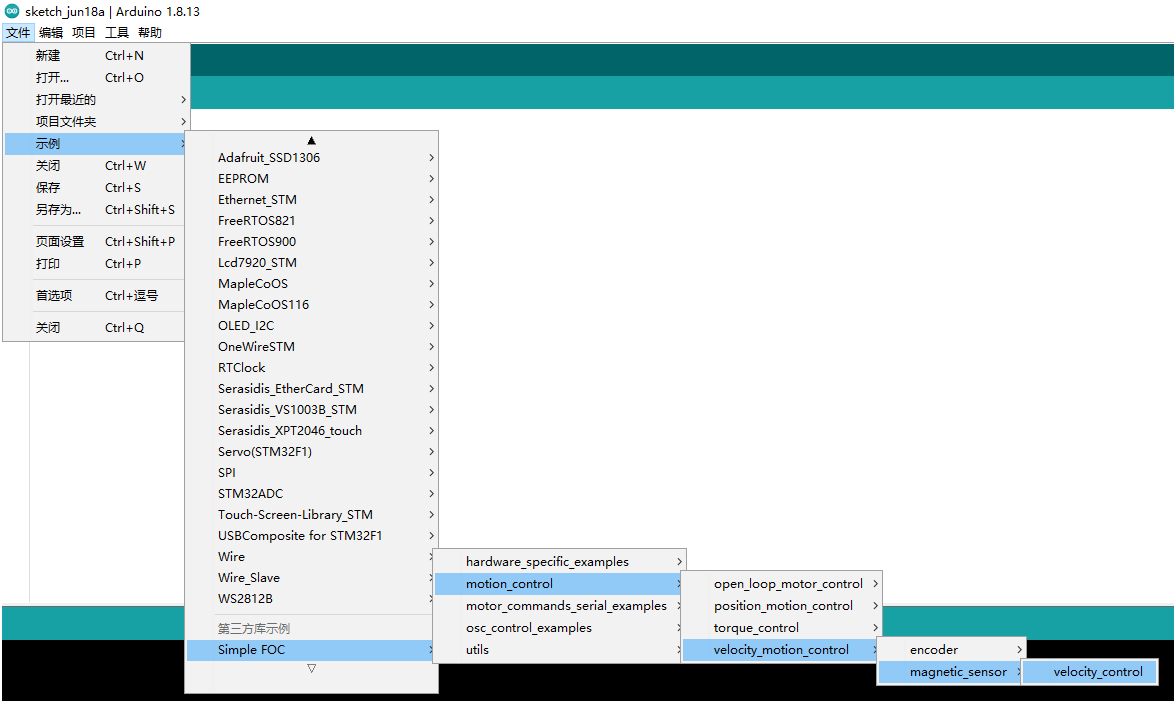Viewport: 1174px width, 701px height.
Task: Open Serasidis_XPT2046_touch submenu
Action: [311, 430]
